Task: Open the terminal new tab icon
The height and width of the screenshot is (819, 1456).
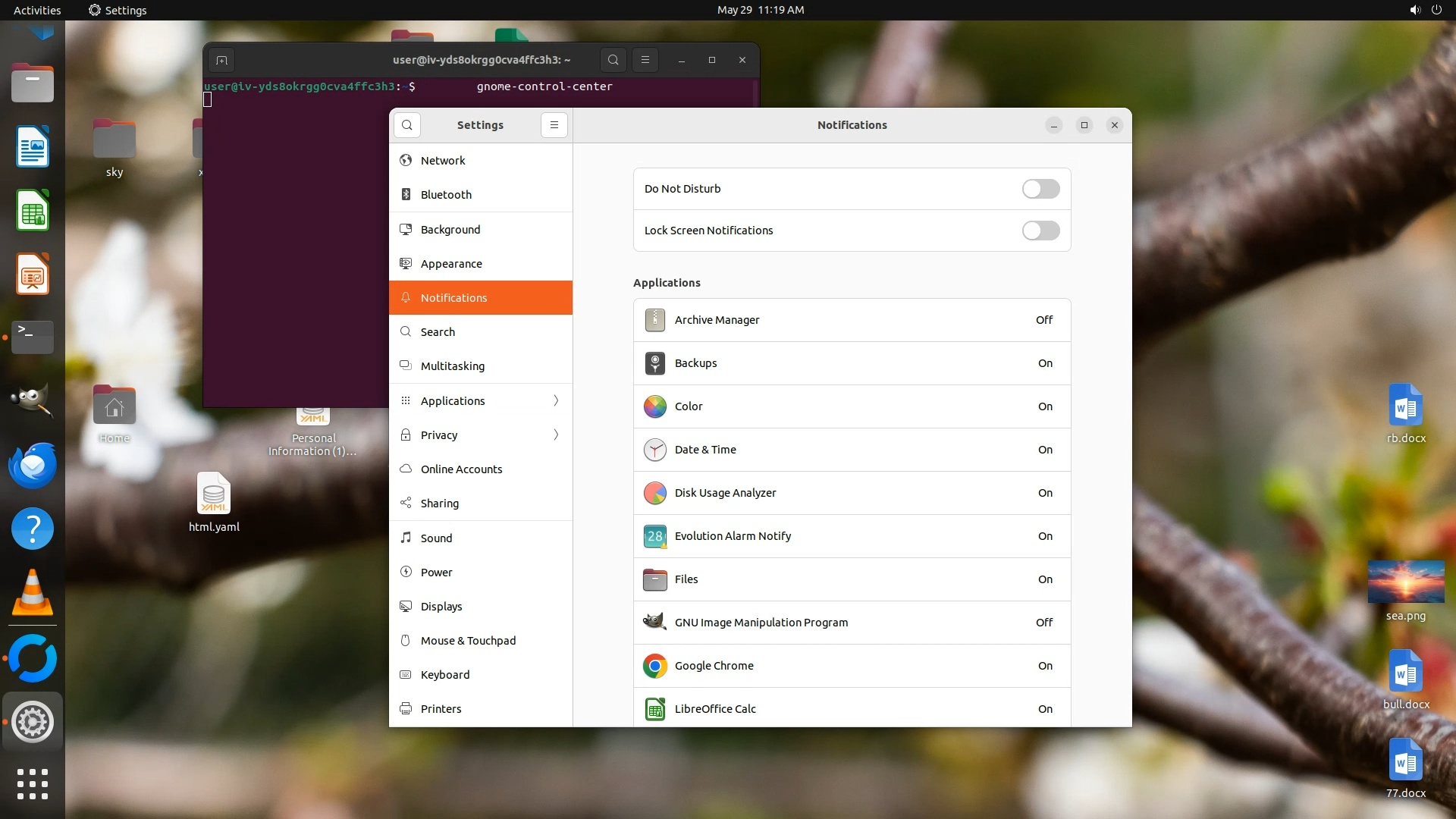Action: 221,60
